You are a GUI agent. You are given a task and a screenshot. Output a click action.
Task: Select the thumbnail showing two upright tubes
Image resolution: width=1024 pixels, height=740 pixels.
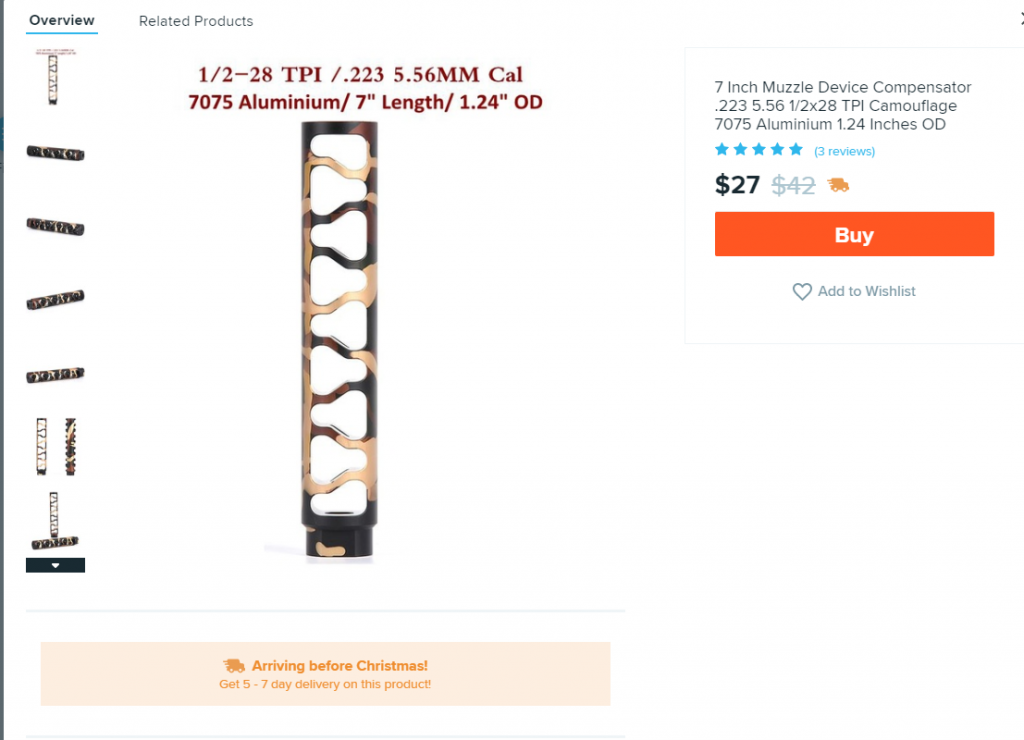[x=55, y=446]
